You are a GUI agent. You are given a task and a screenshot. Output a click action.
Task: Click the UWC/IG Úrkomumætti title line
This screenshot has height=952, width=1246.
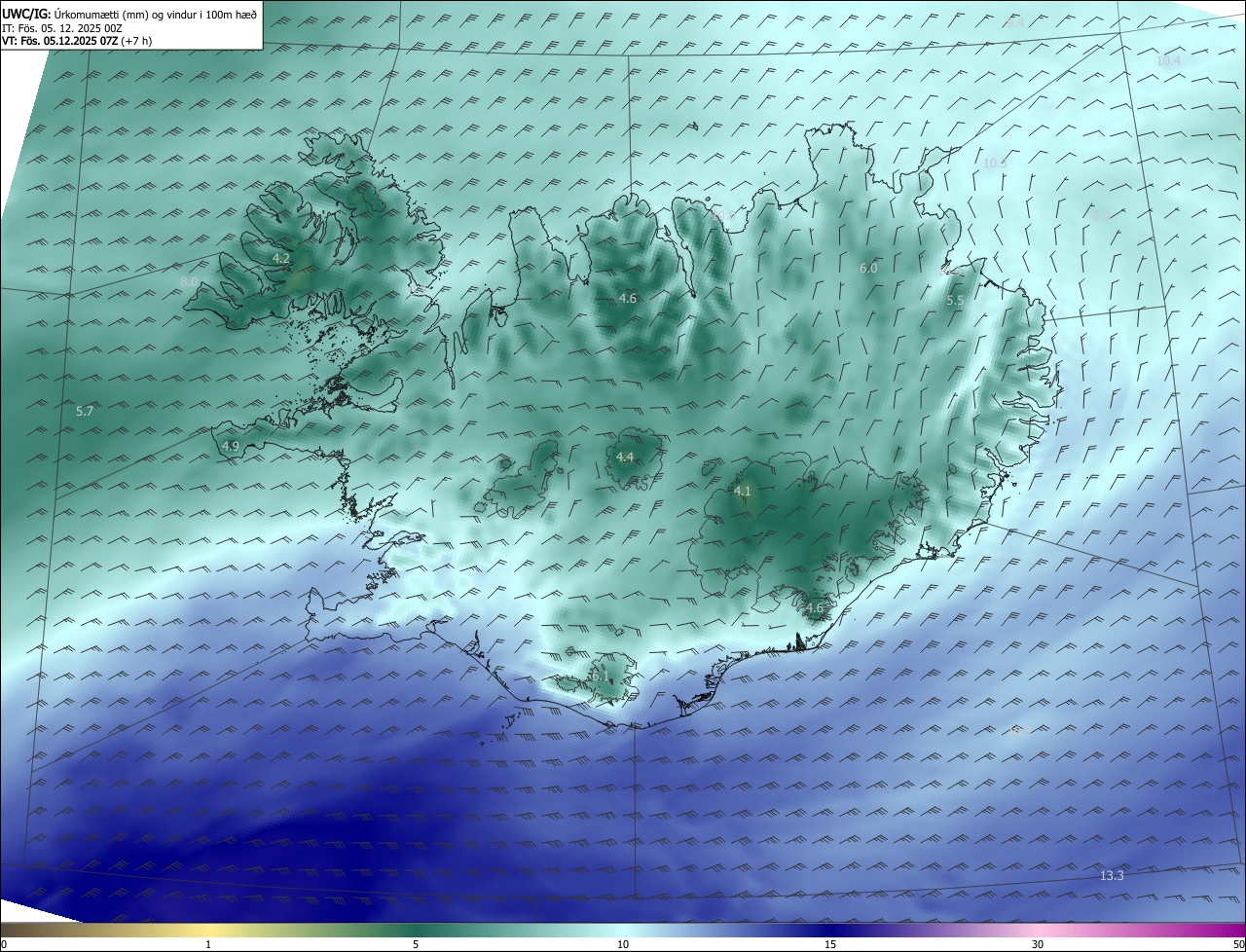tap(130, 14)
